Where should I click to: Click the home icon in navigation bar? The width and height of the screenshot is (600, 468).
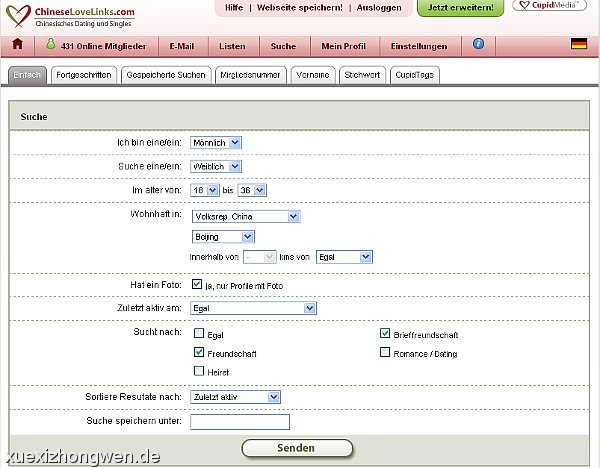[x=17, y=45]
